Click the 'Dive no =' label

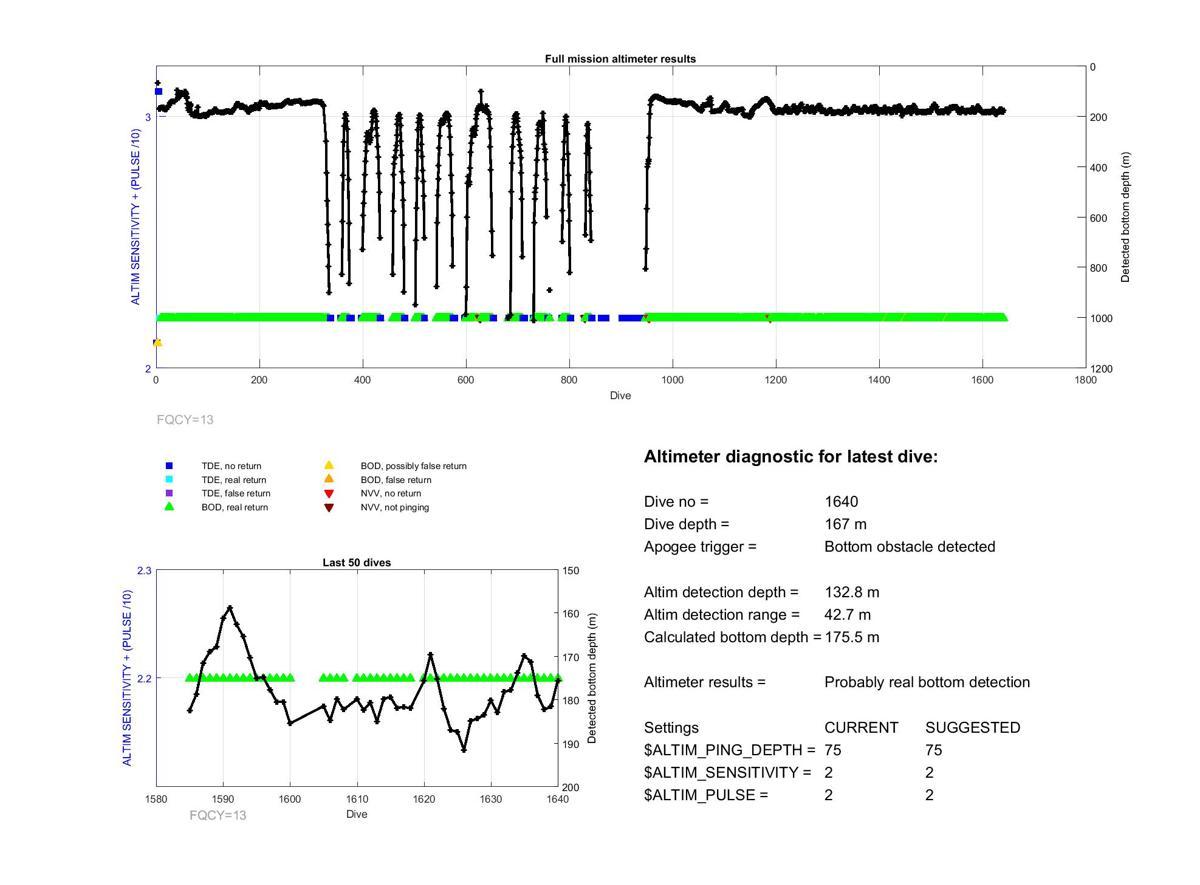pos(676,502)
